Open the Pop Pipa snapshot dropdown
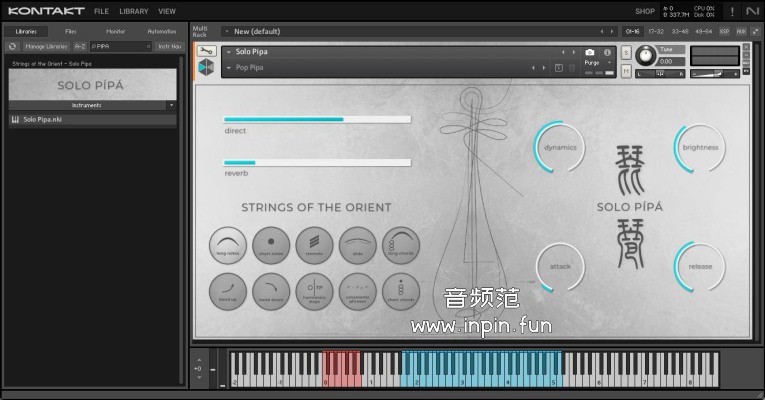Viewport: 765px width, 400px height. [x=229, y=68]
